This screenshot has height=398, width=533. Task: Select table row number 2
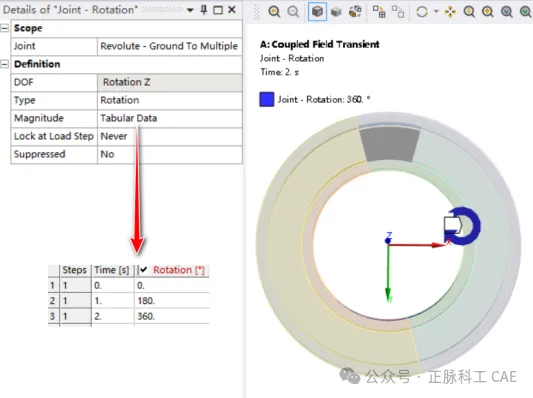[x=53, y=301]
